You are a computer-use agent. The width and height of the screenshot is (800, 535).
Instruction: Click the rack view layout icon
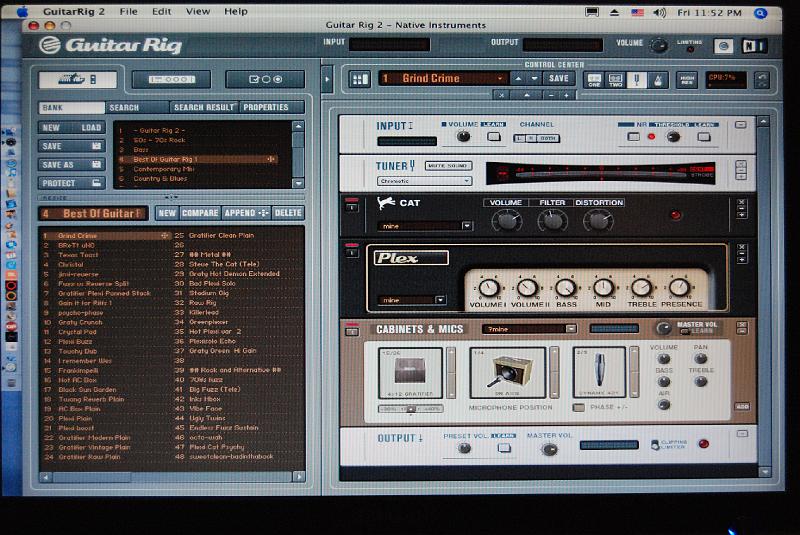360,79
